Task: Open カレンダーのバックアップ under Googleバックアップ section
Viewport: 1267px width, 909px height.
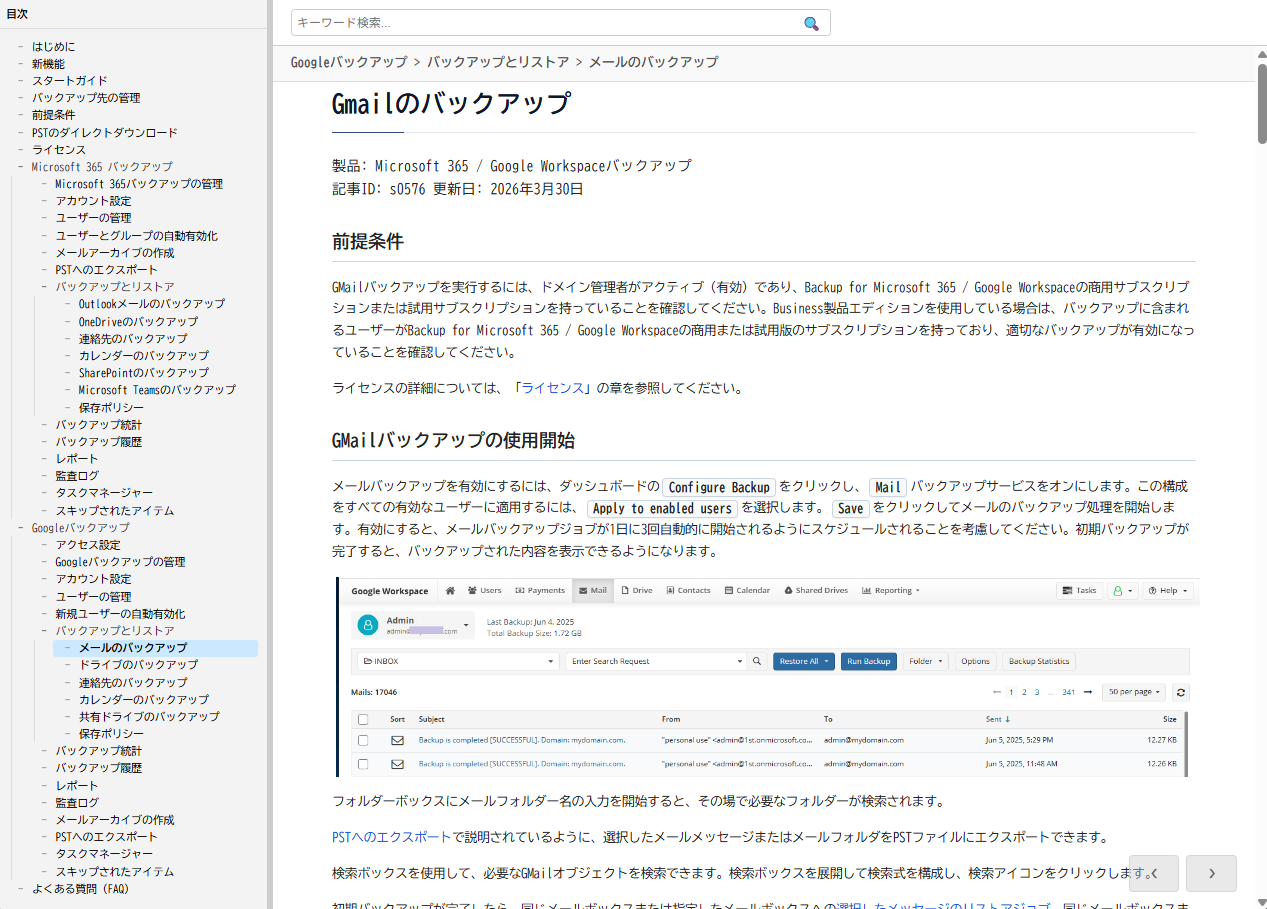Action: click(x=144, y=700)
